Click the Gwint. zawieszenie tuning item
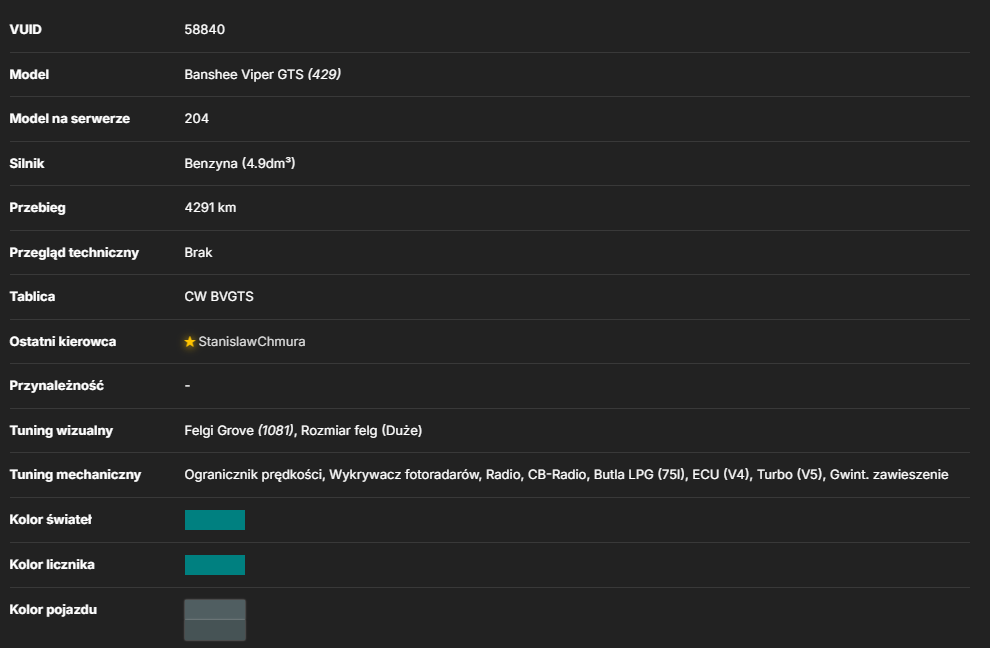990x648 pixels. pyautogui.click(x=889, y=475)
